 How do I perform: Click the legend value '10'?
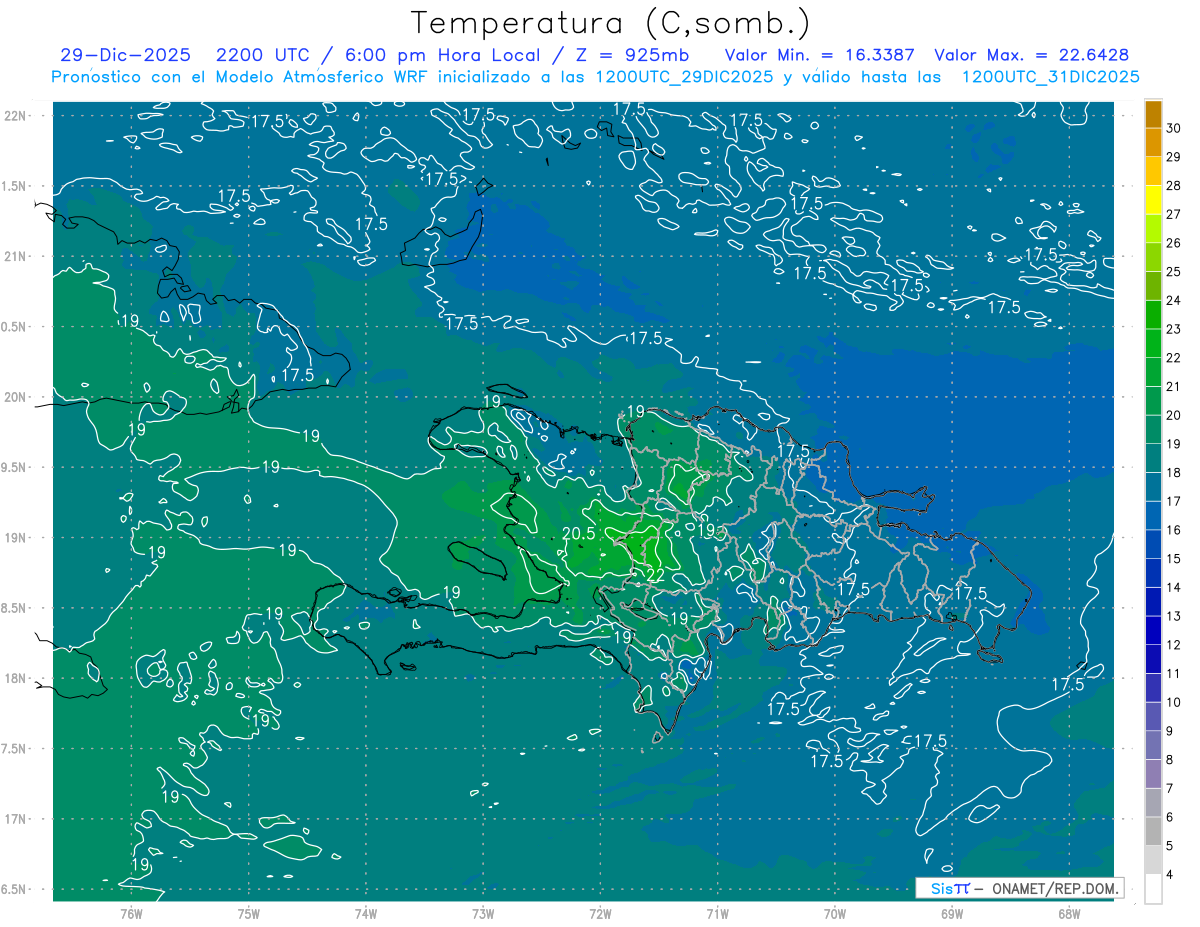(1173, 702)
